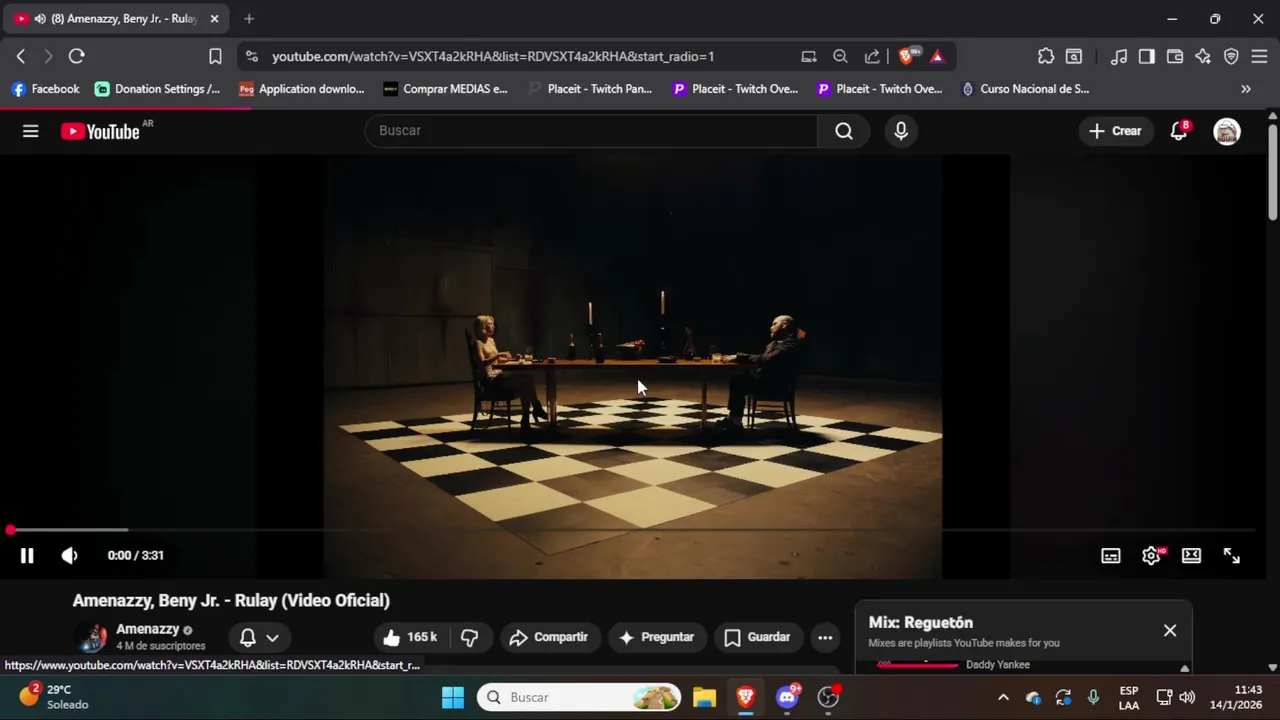
Task: Click the Crear button
Action: [1115, 131]
